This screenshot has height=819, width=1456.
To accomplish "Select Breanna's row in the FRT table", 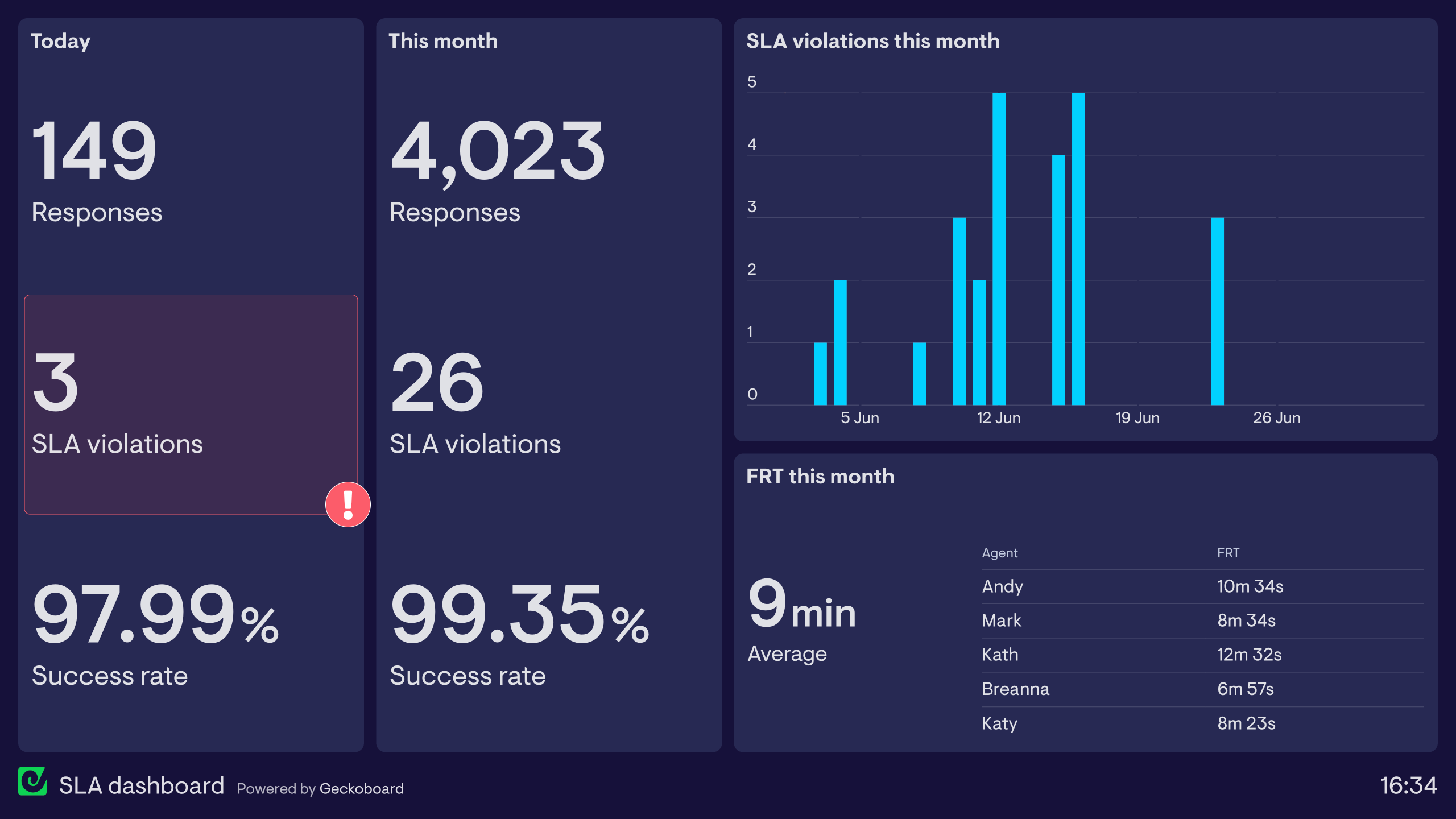I will (1203, 689).
